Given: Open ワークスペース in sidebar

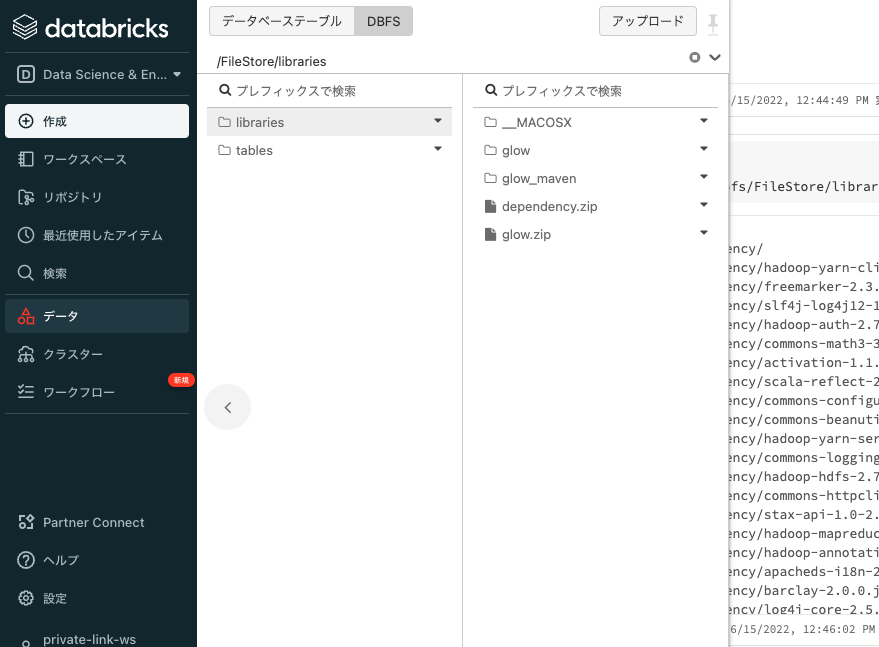Looking at the screenshot, I should [97, 159].
